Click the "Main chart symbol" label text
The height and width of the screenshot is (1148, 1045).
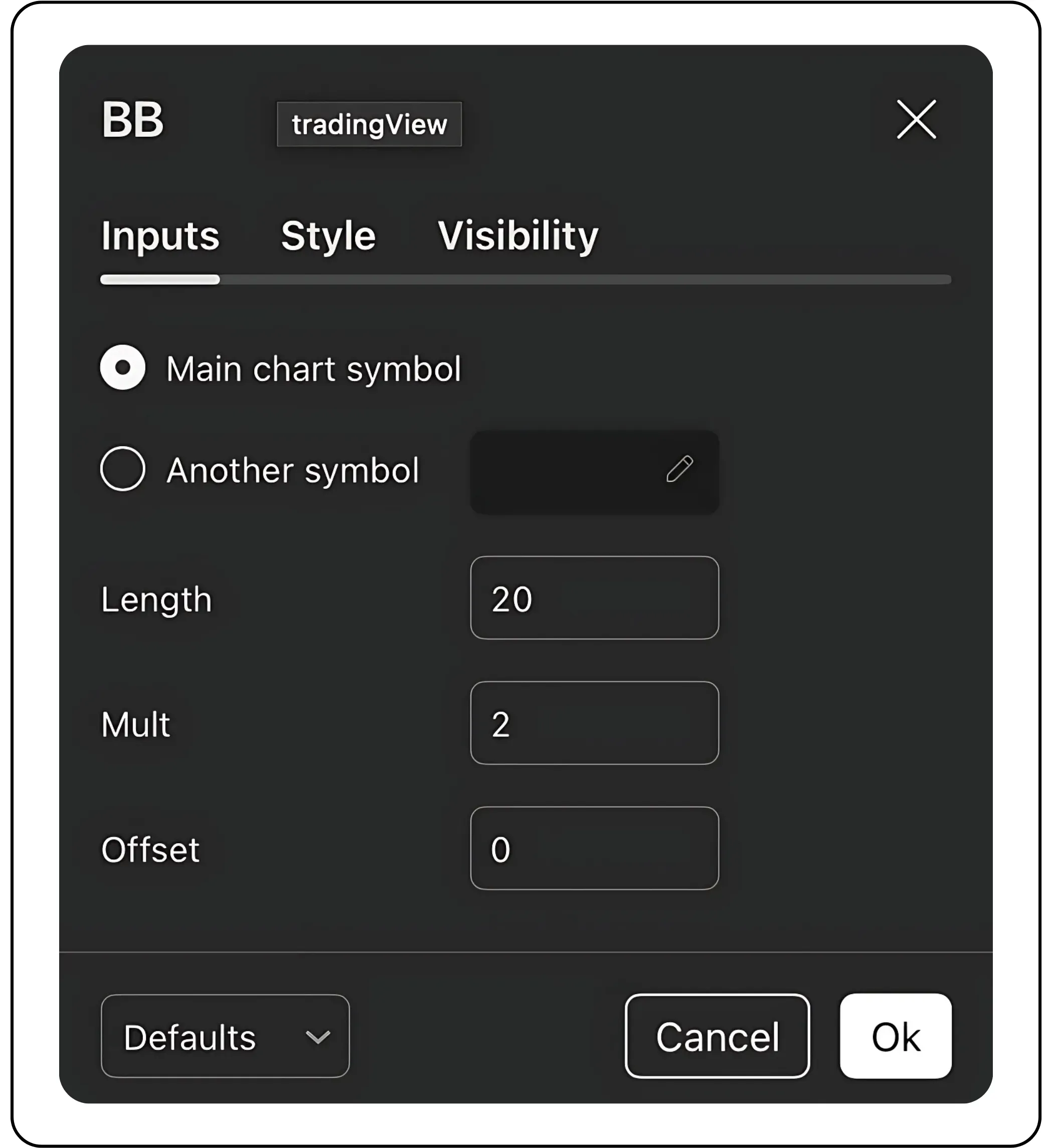pyautogui.click(x=313, y=369)
